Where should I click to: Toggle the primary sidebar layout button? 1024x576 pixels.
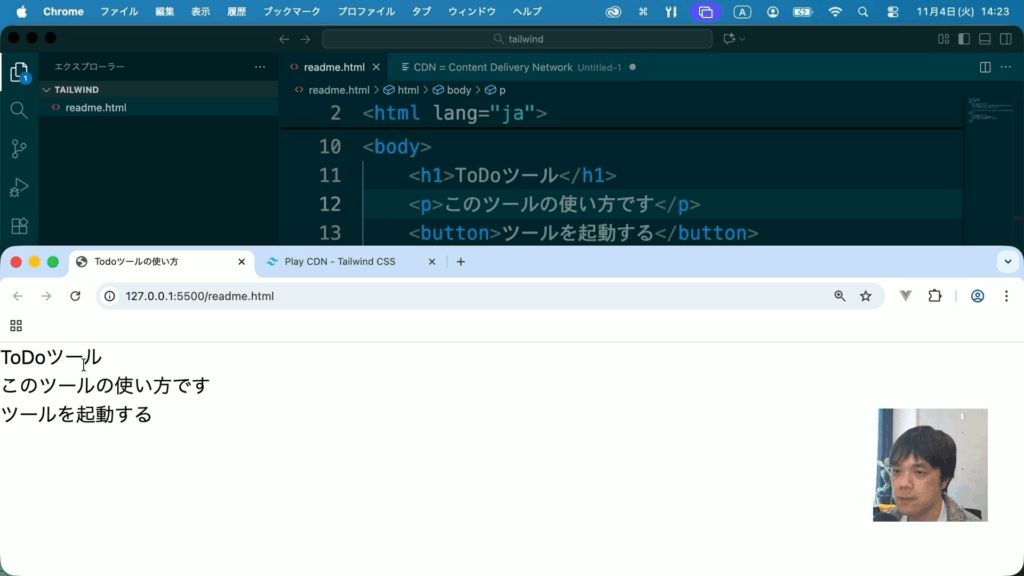(x=964, y=39)
